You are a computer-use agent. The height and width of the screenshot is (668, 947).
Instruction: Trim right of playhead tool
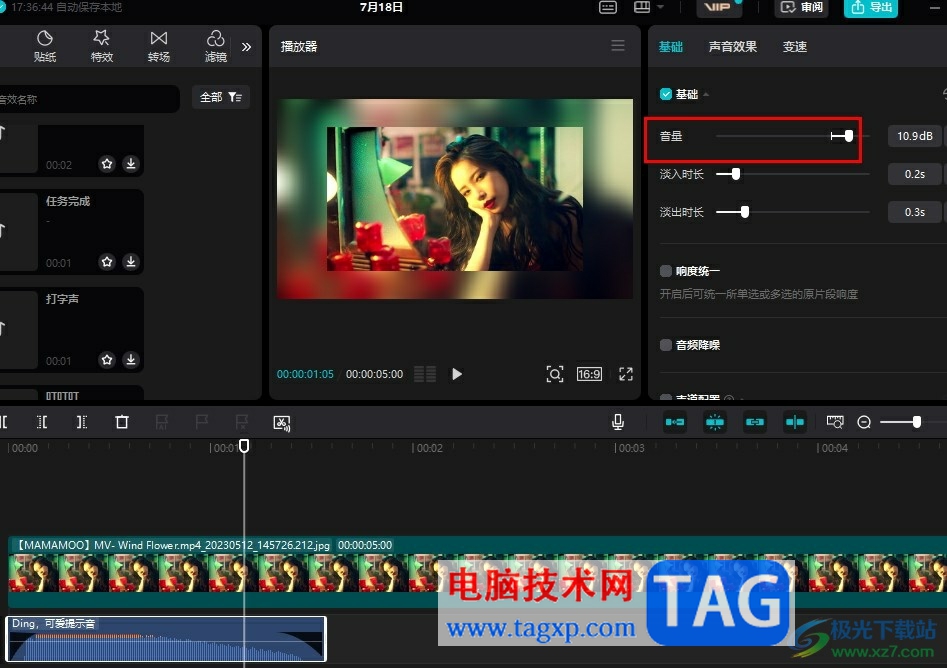[82, 422]
